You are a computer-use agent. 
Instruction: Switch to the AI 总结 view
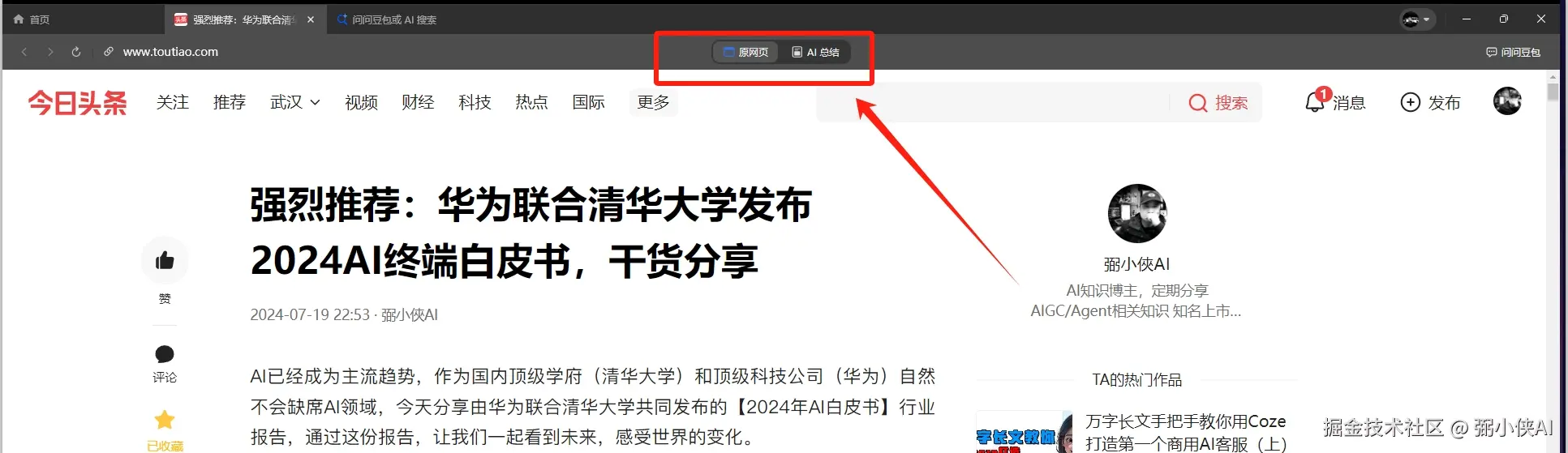pyautogui.click(x=816, y=52)
